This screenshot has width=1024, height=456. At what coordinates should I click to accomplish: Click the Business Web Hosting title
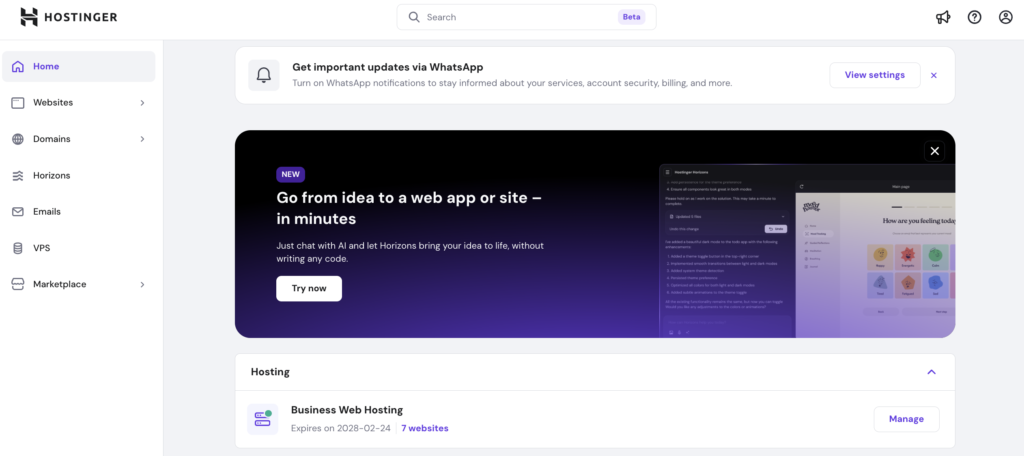[347, 410]
